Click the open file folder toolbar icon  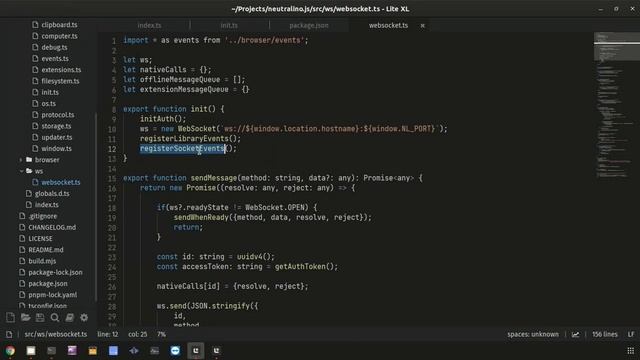click(x=25, y=318)
